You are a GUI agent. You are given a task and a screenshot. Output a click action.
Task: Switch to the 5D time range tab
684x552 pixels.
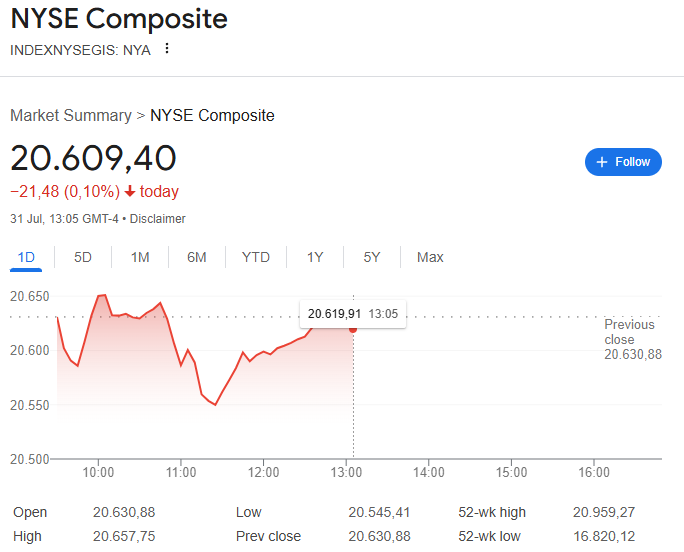[82, 257]
